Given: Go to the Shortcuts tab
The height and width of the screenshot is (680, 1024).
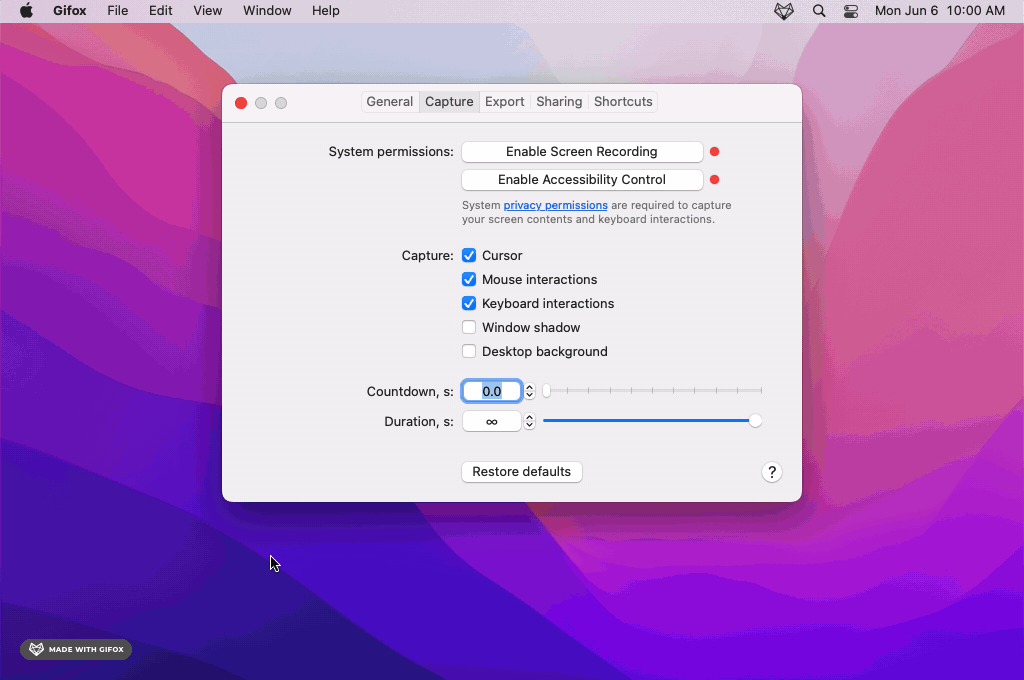Looking at the screenshot, I should pyautogui.click(x=623, y=102).
